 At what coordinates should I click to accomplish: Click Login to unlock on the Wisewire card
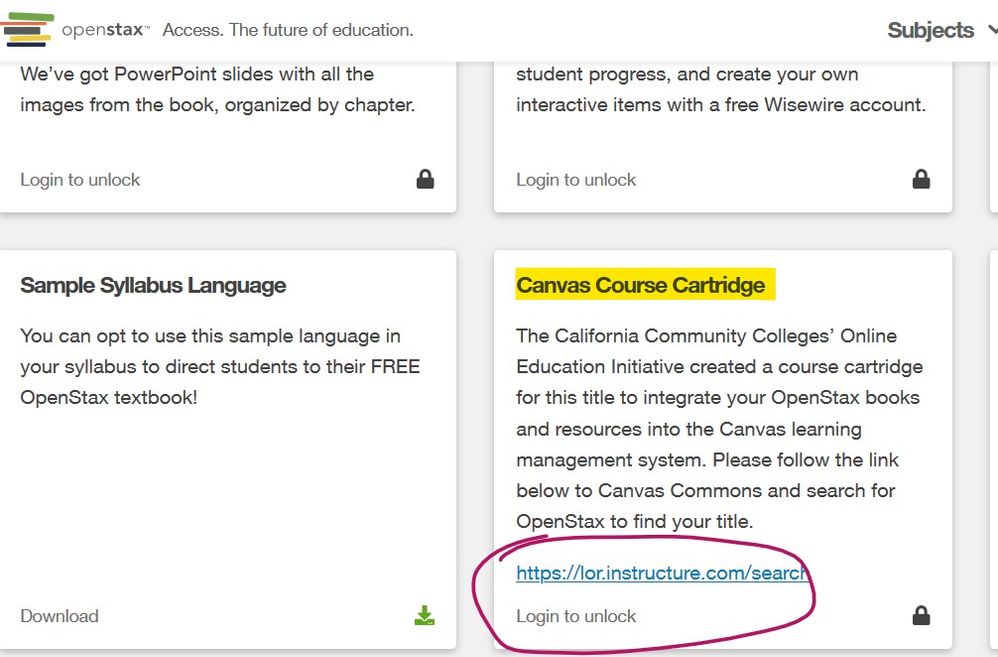coord(576,179)
